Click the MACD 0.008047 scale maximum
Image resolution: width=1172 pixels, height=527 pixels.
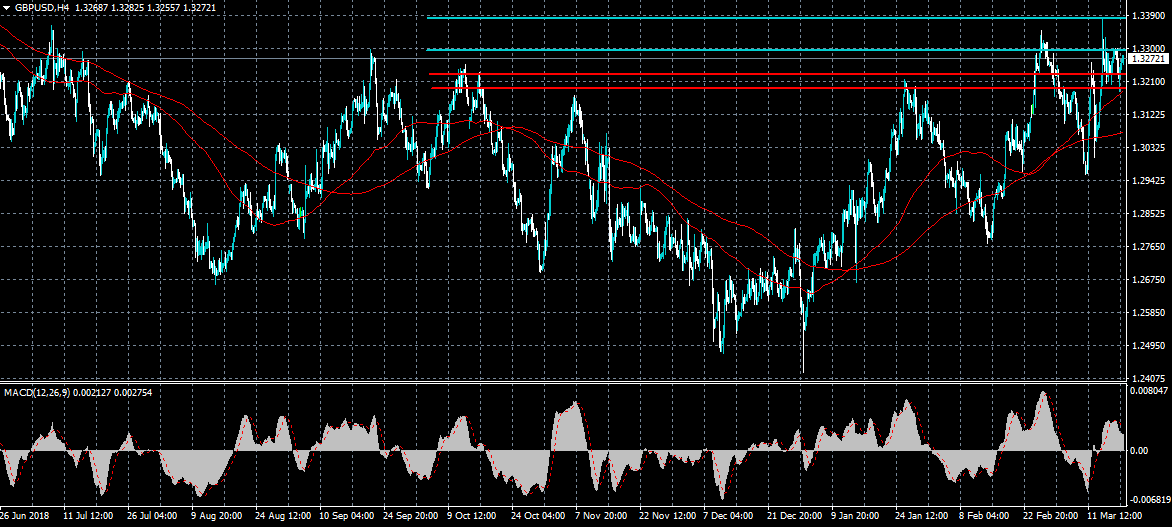[x=1150, y=392]
